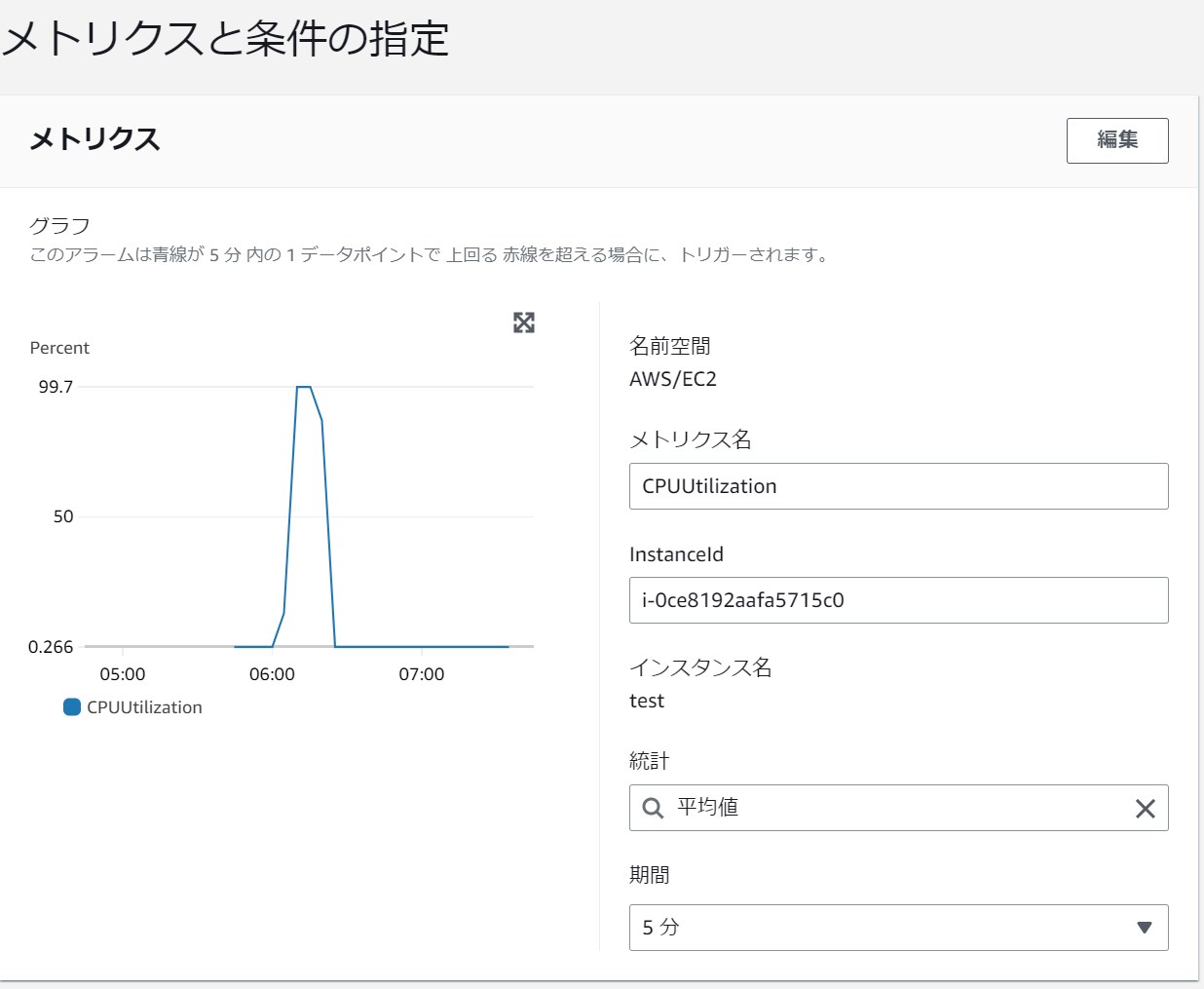Viewport: 1204px width, 989px height.
Task: Expand the graph to full screen view
Action: [524, 323]
